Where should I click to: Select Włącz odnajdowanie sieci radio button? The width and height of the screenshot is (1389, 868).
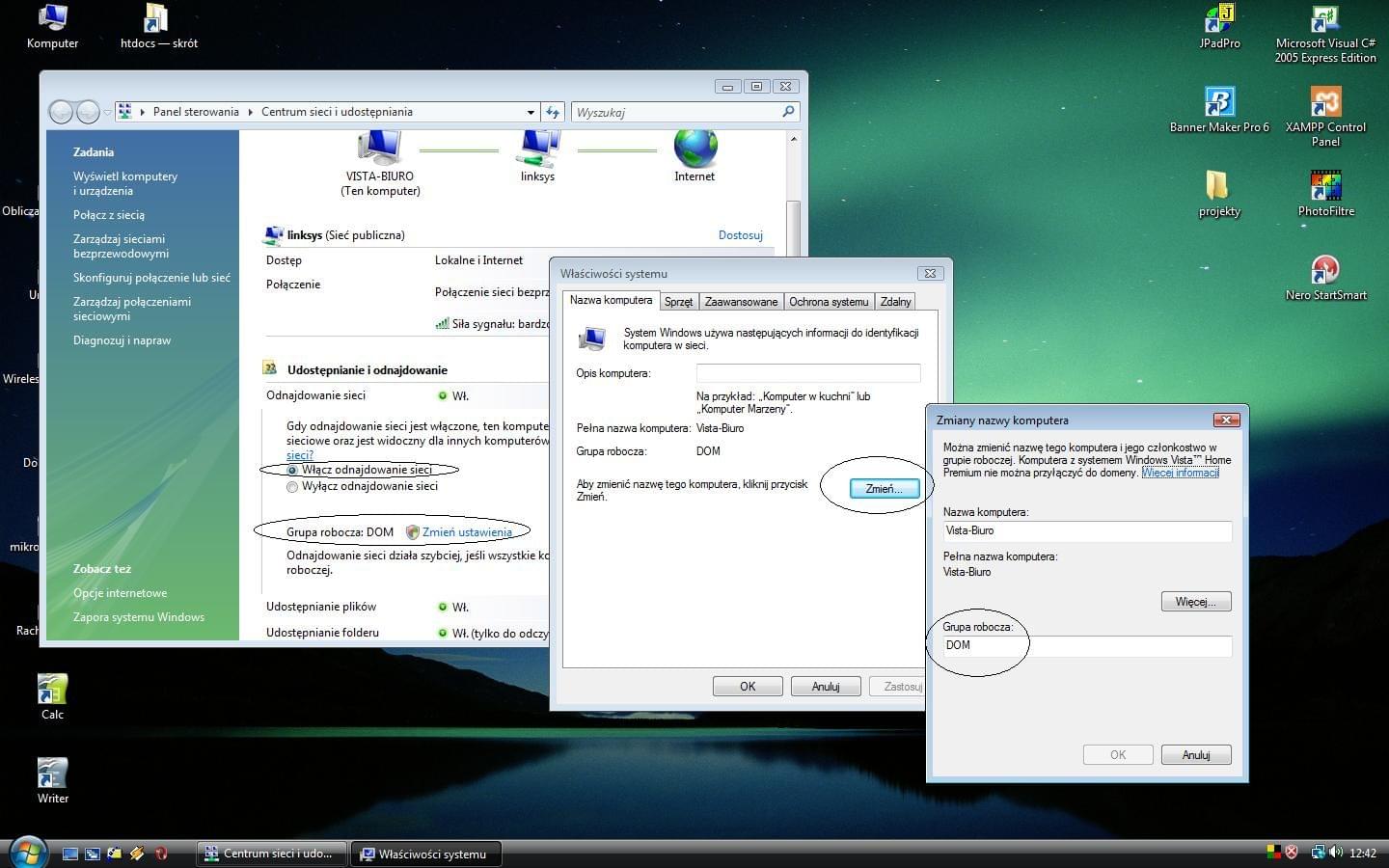(x=292, y=470)
